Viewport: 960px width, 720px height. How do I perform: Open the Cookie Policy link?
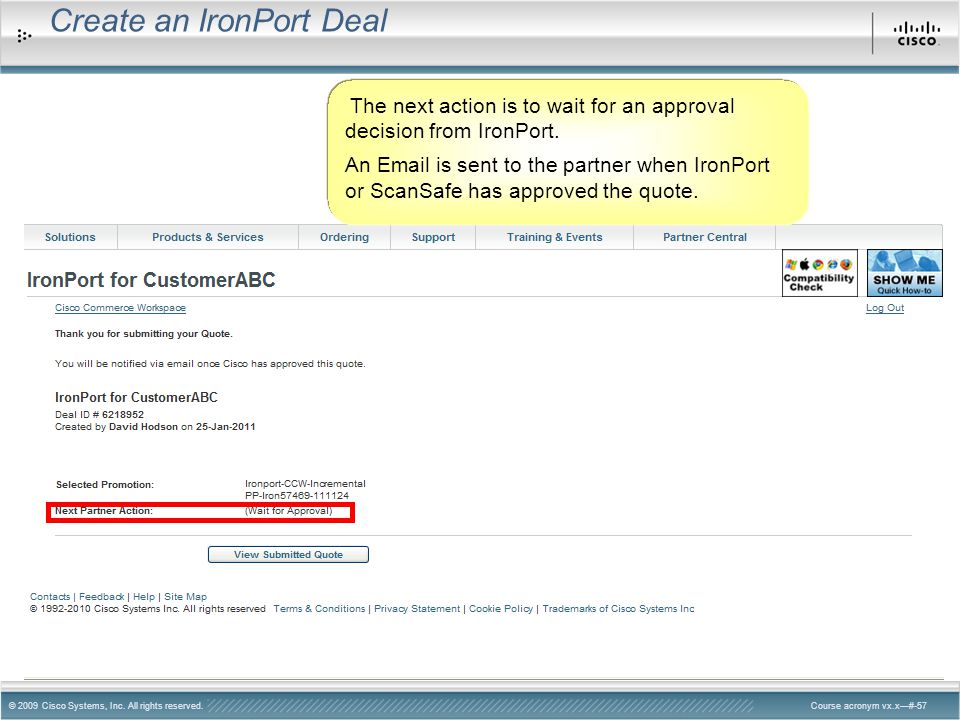coord(501,609)
